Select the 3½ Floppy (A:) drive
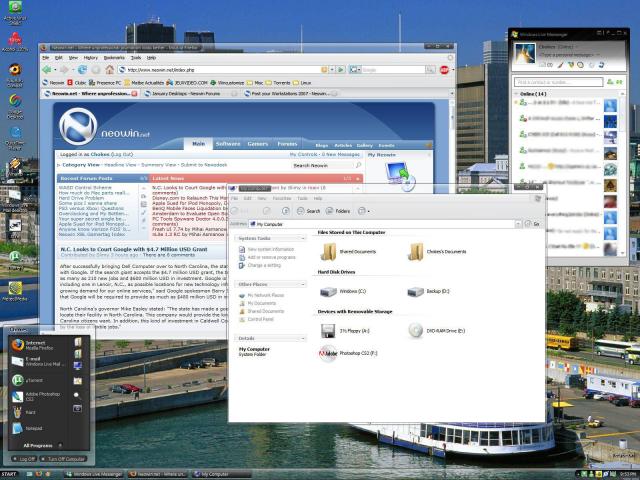Screen dimensions: 640x480 (345, 331)
